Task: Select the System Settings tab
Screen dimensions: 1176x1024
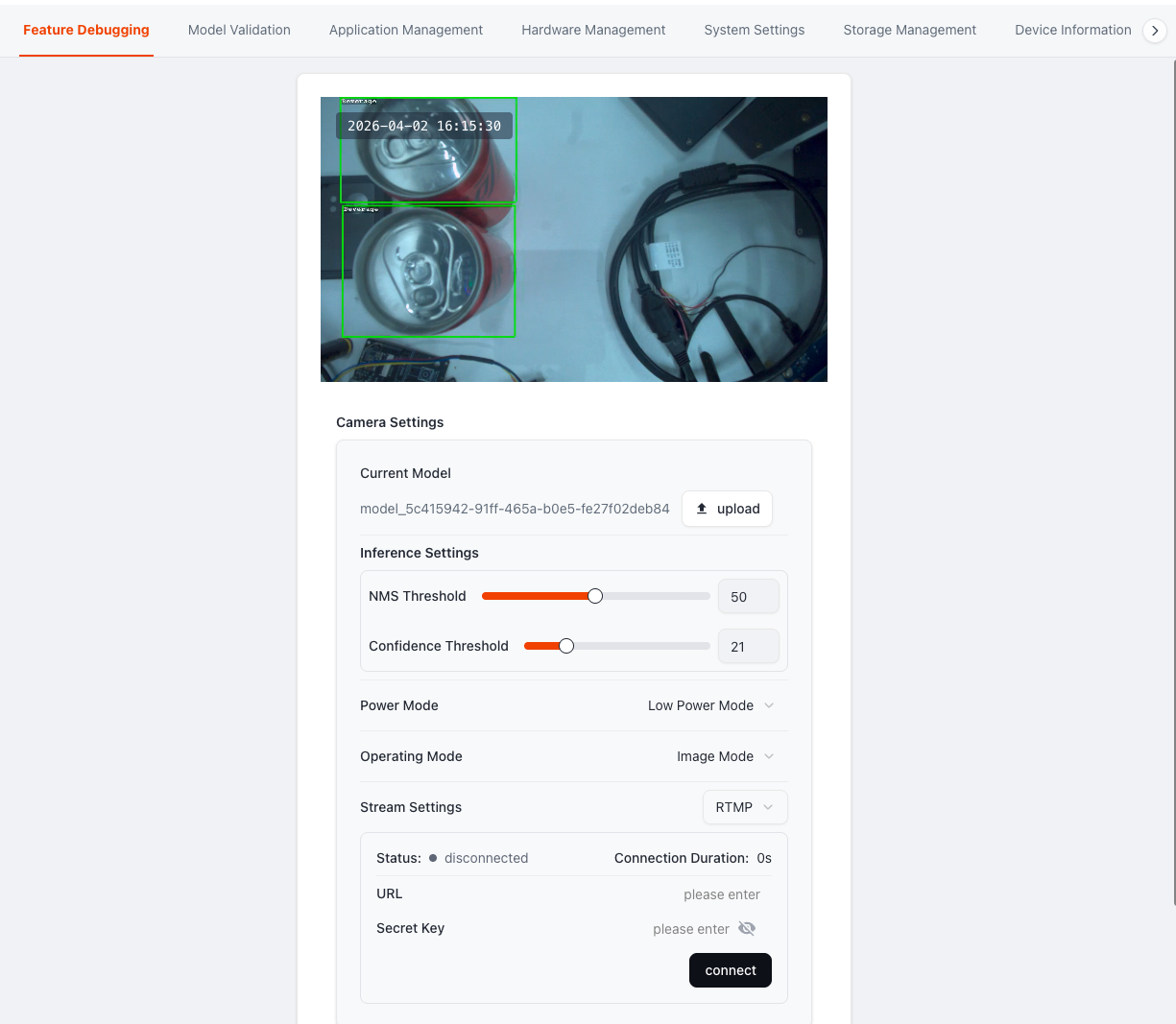Action: 754,30
